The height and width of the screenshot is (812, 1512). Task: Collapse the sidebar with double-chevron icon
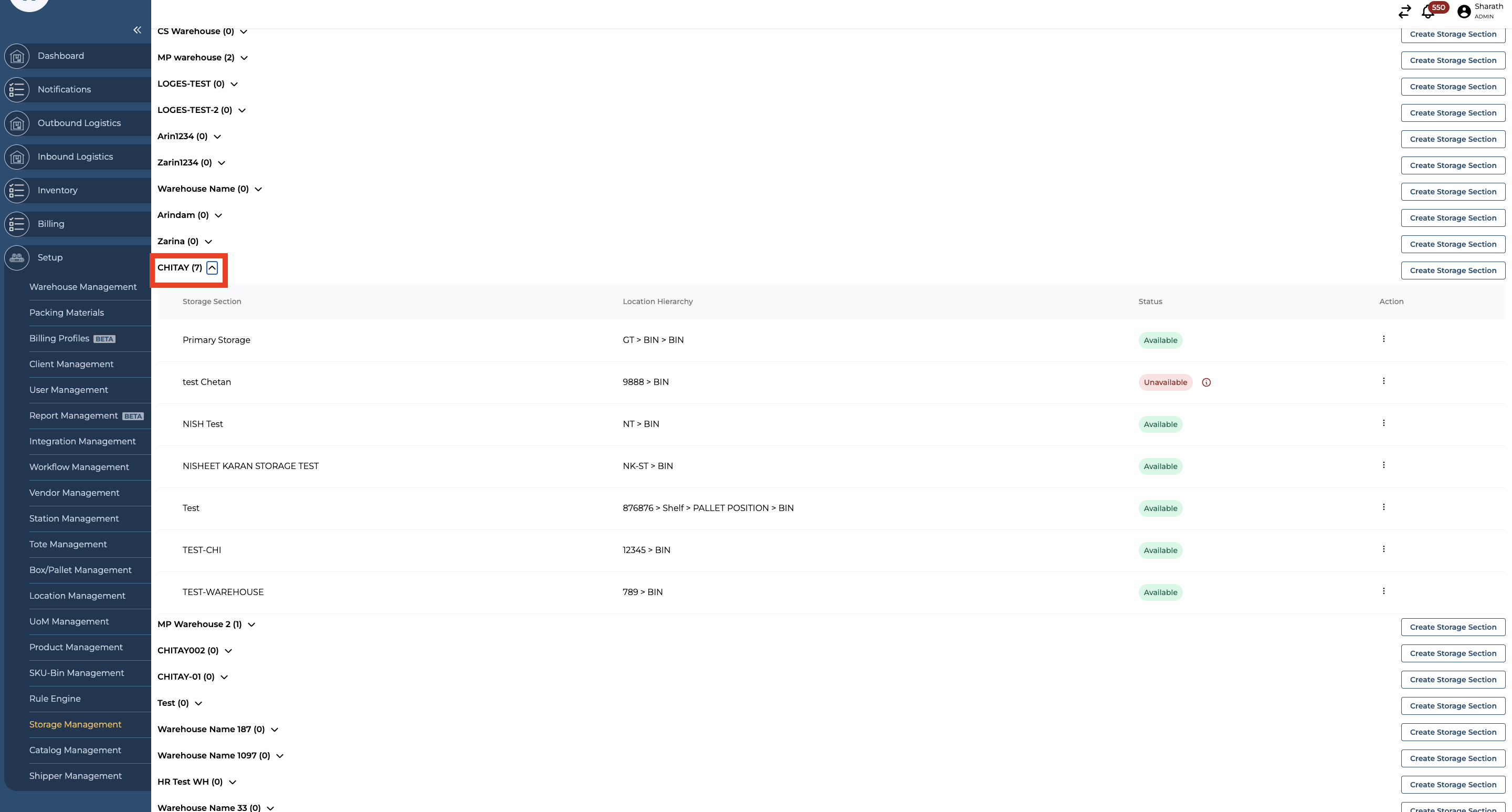click(x=136, y=30)
